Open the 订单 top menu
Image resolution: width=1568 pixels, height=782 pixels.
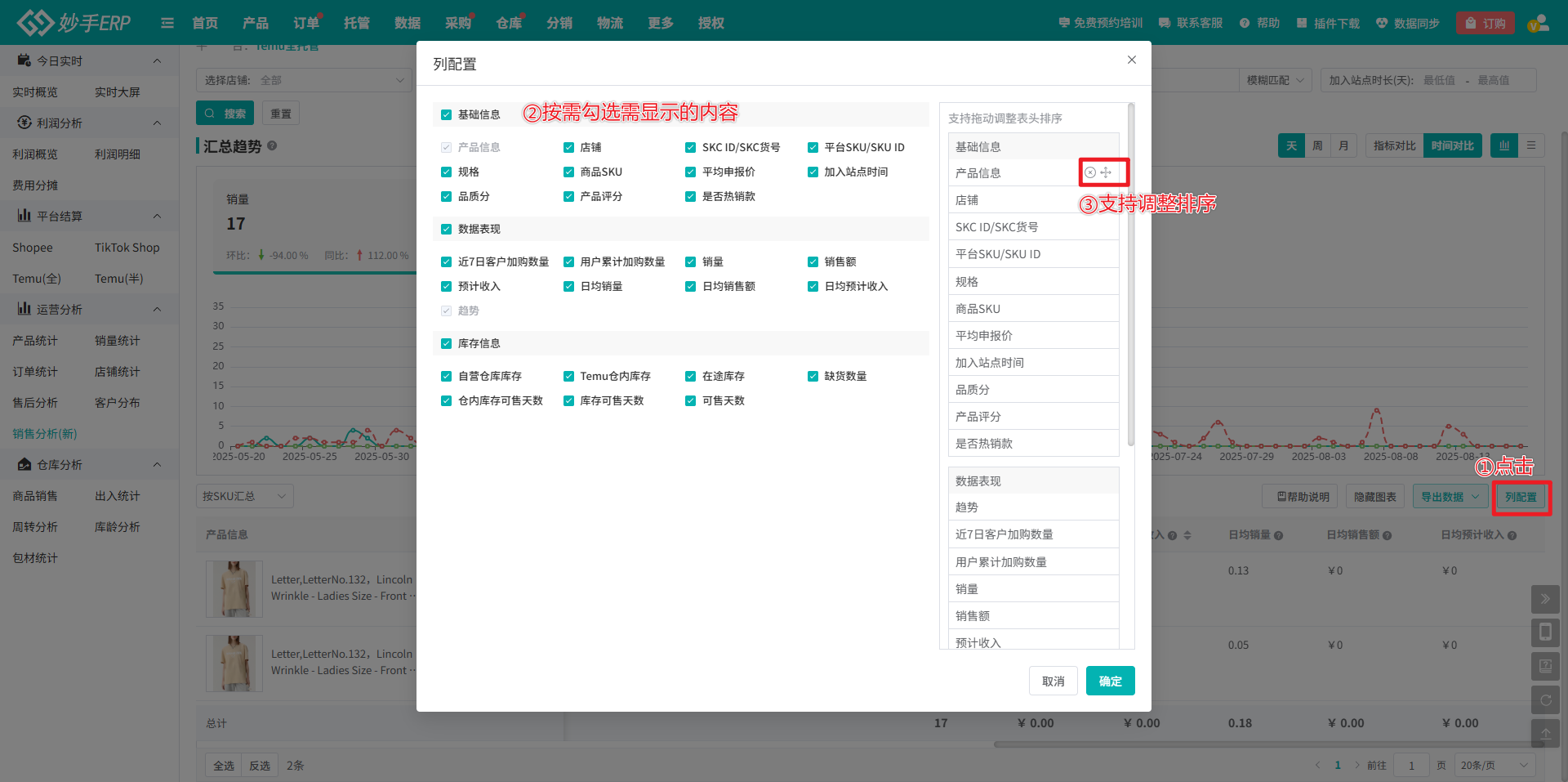(x=306, y=23)
